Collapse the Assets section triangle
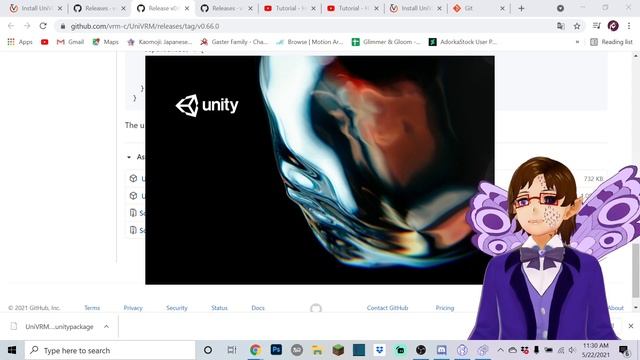The image size is (640, 360). click(x=129, y=157)
